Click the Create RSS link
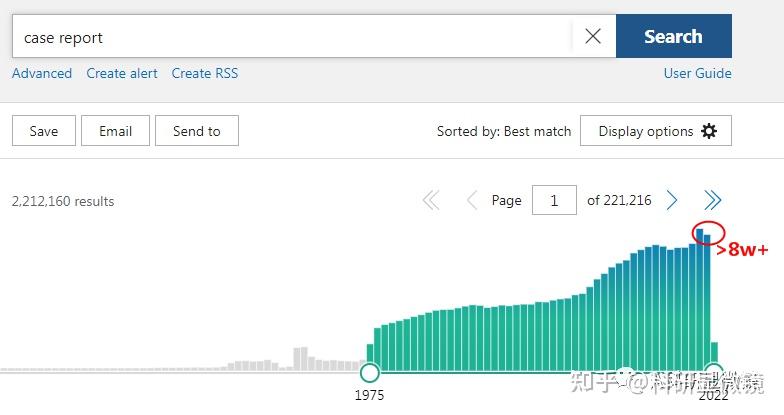 (204, 73)
